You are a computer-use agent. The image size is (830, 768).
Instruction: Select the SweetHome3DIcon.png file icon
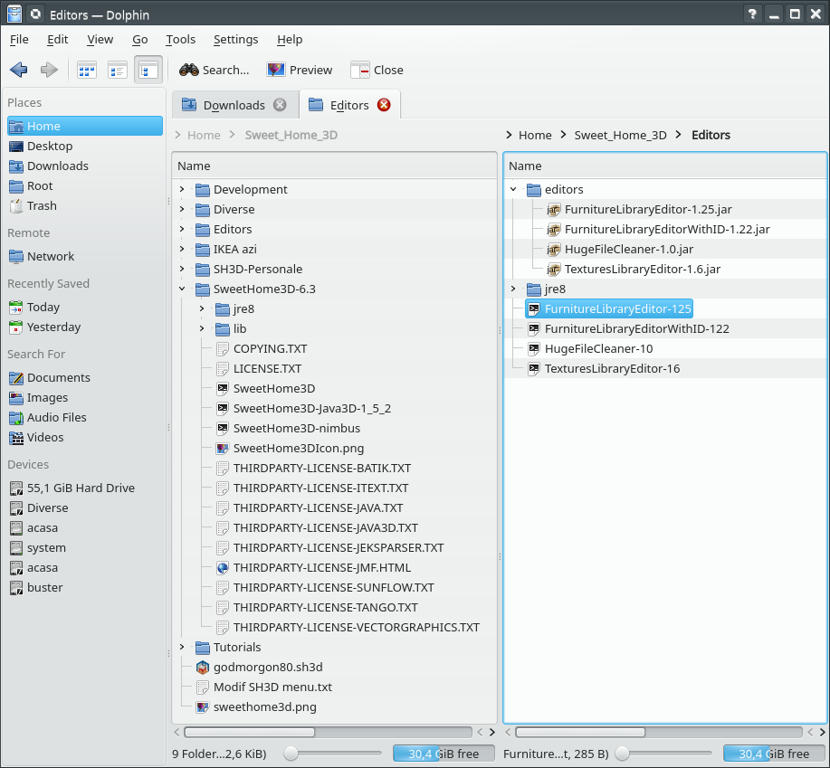point(222,448)
